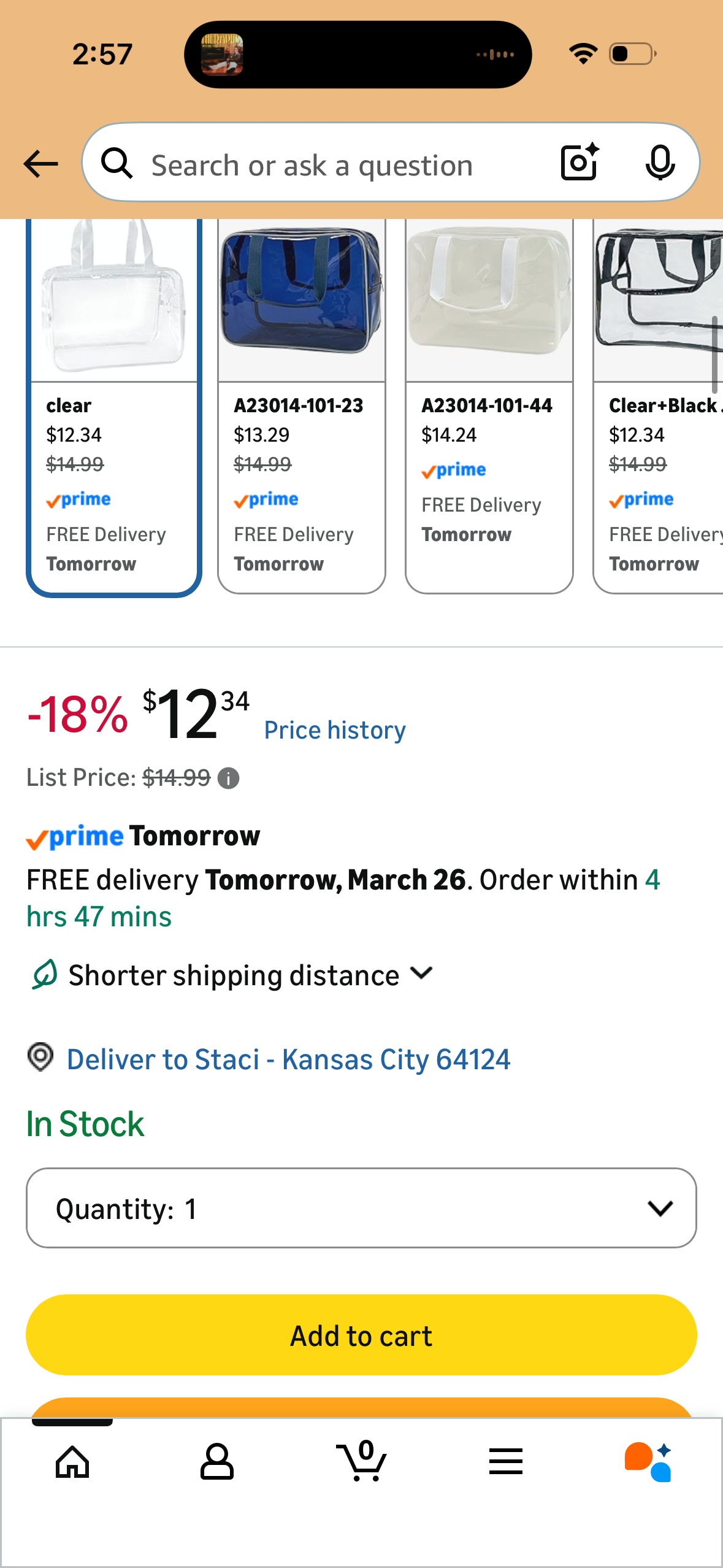Choose the A23014-101-23 blue variant
723x1568 pixels.
[x=302, y=406]
